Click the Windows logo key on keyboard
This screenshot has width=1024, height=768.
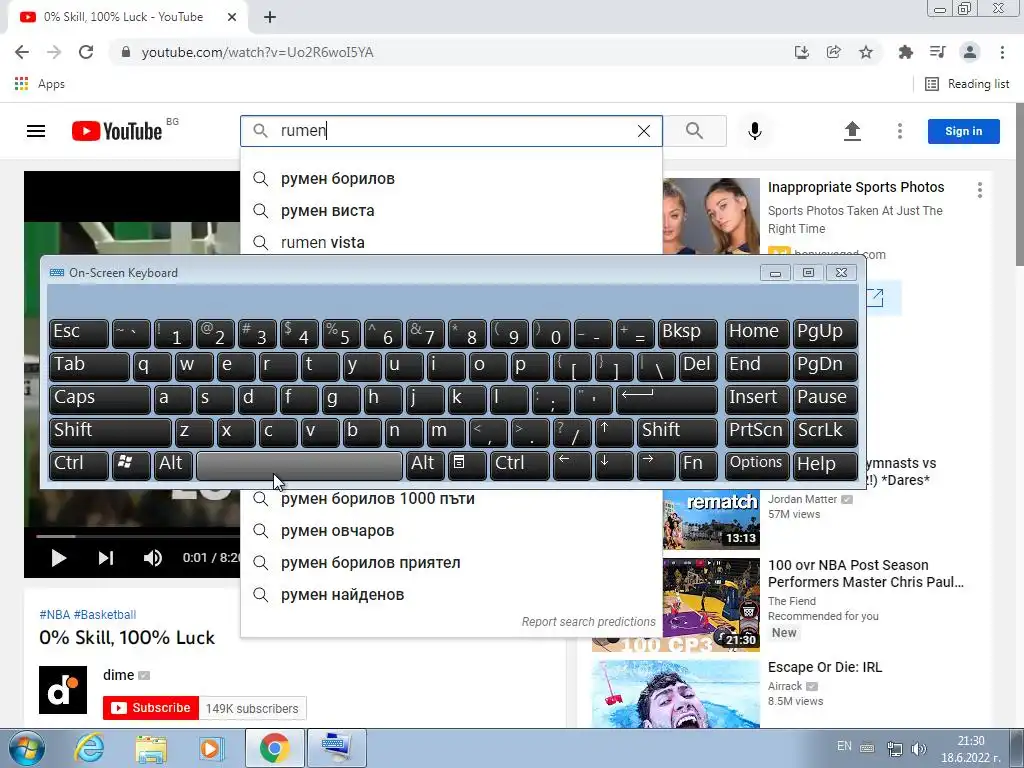131,464
